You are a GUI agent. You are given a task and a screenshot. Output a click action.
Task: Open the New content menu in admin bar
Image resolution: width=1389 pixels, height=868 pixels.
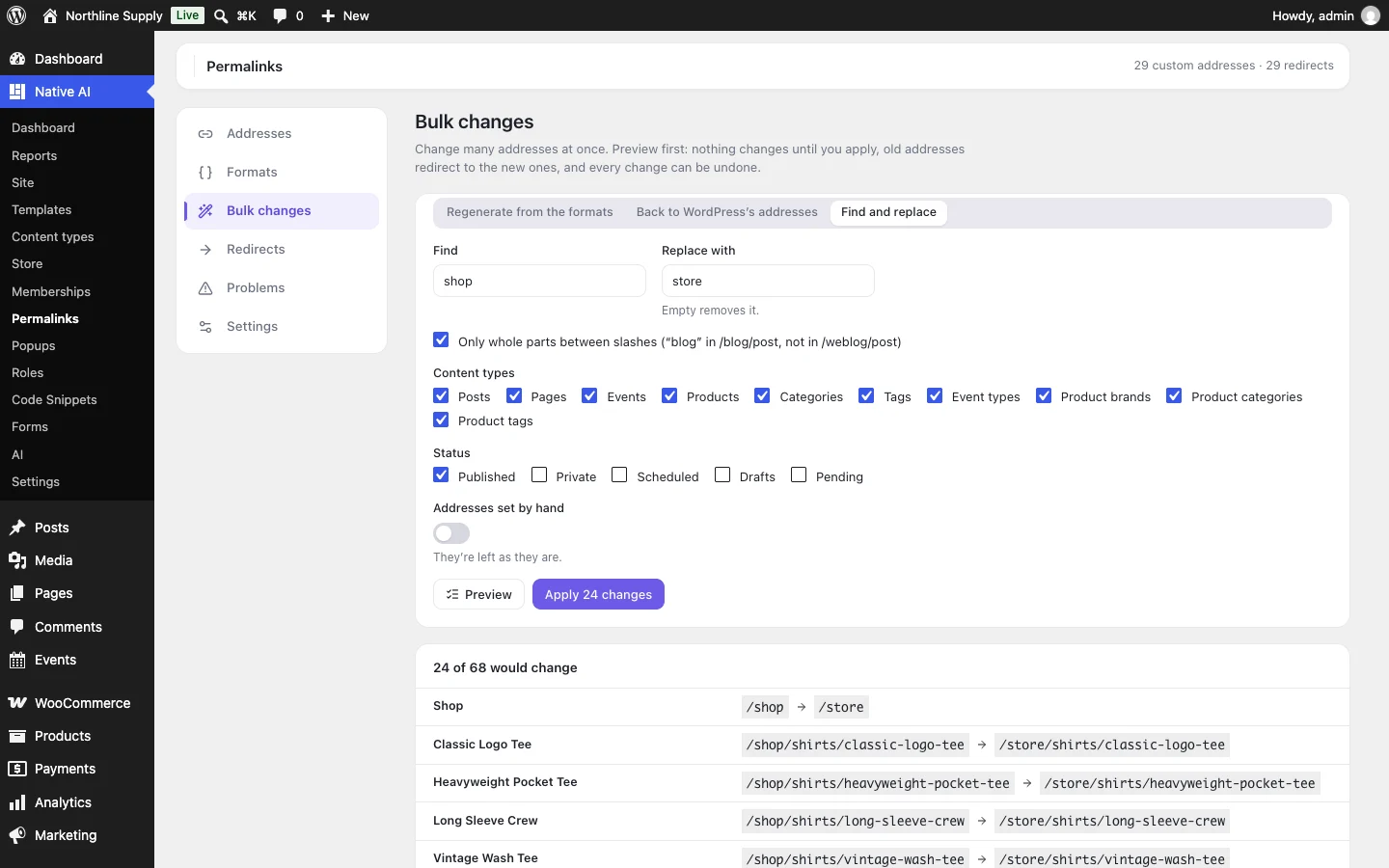[x=344, y=15]
